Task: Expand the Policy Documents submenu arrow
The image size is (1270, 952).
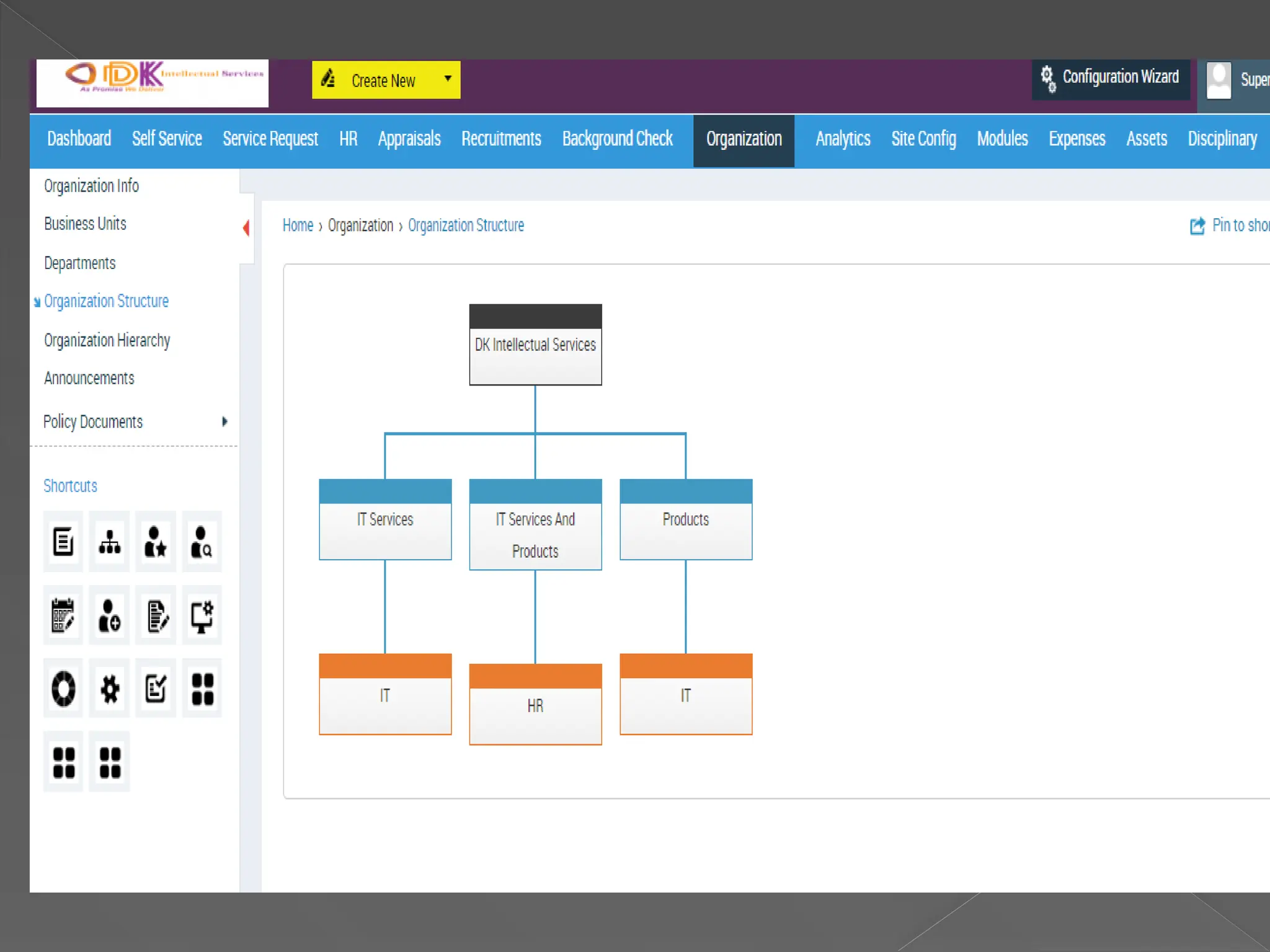Action: (224, 421)
